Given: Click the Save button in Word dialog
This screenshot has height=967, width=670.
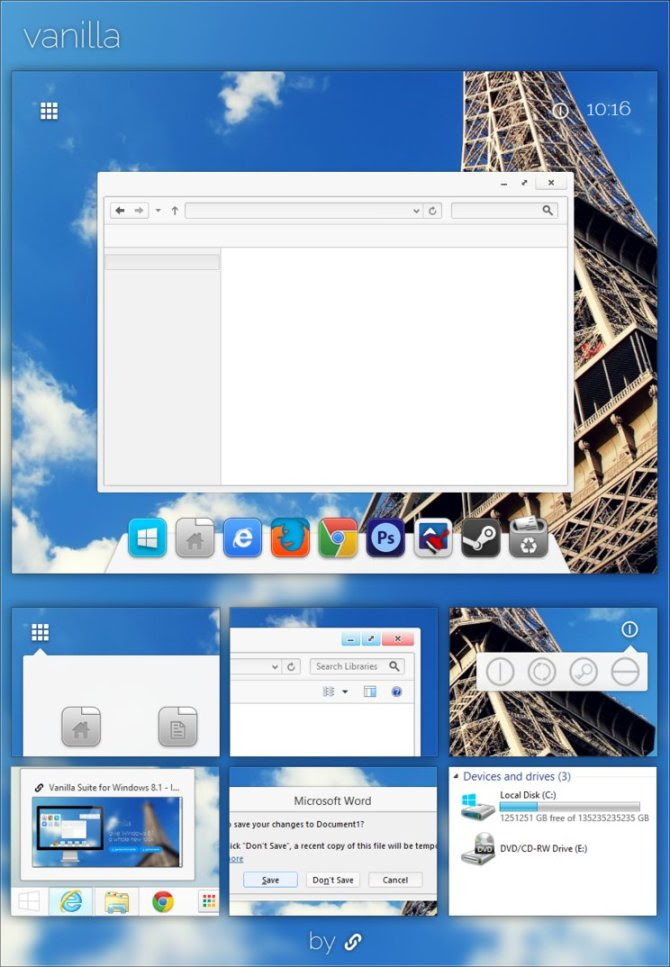Looking at the screenshot, I should 270,880.
